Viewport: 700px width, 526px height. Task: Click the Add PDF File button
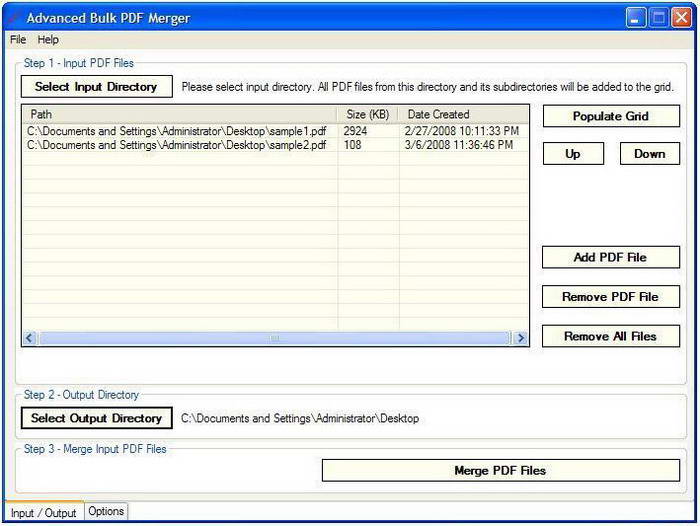coord(611,257)
